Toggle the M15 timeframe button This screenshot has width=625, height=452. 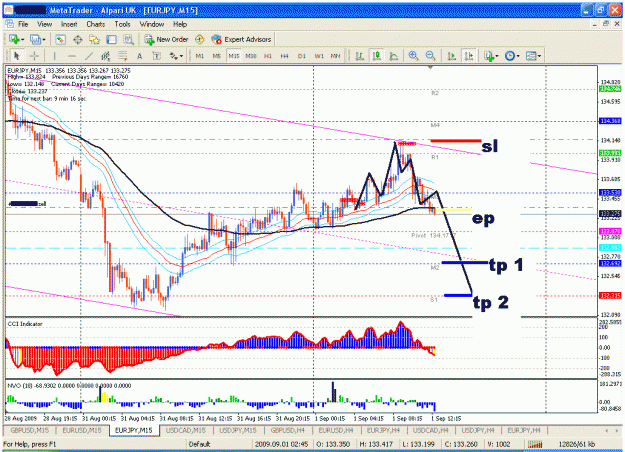(x=234, y=56)
